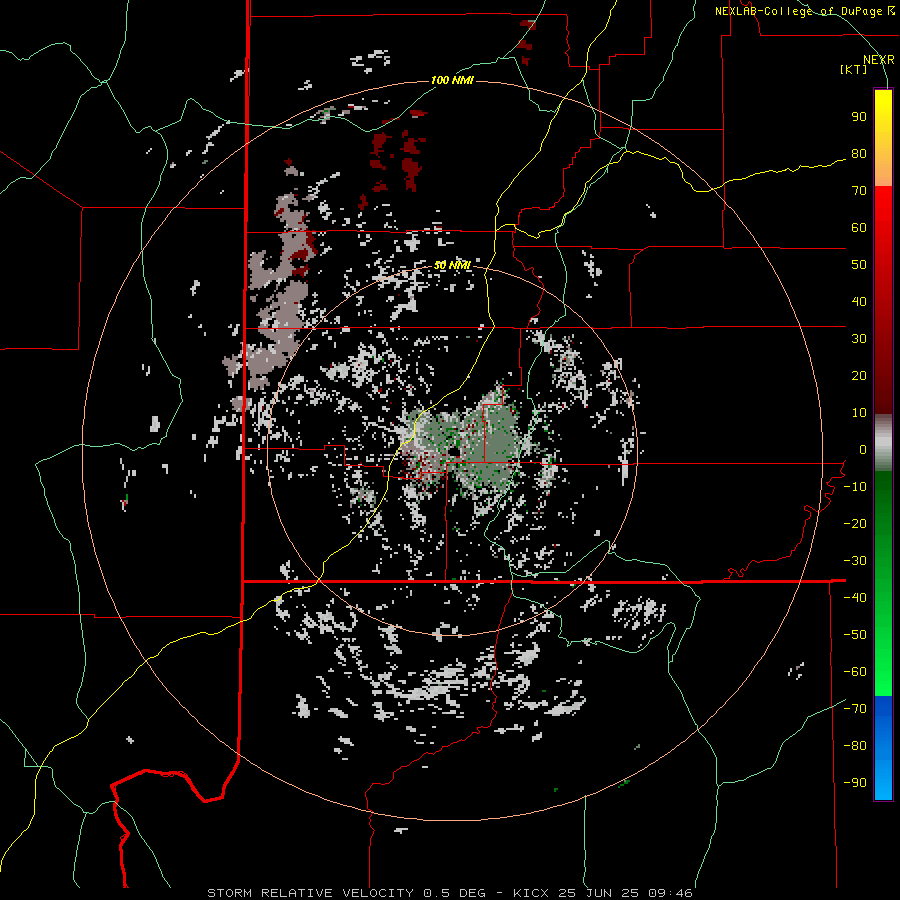Click the -70 value on the velocity scale
Screen dimensions: 900x900
tap(855, 709)
